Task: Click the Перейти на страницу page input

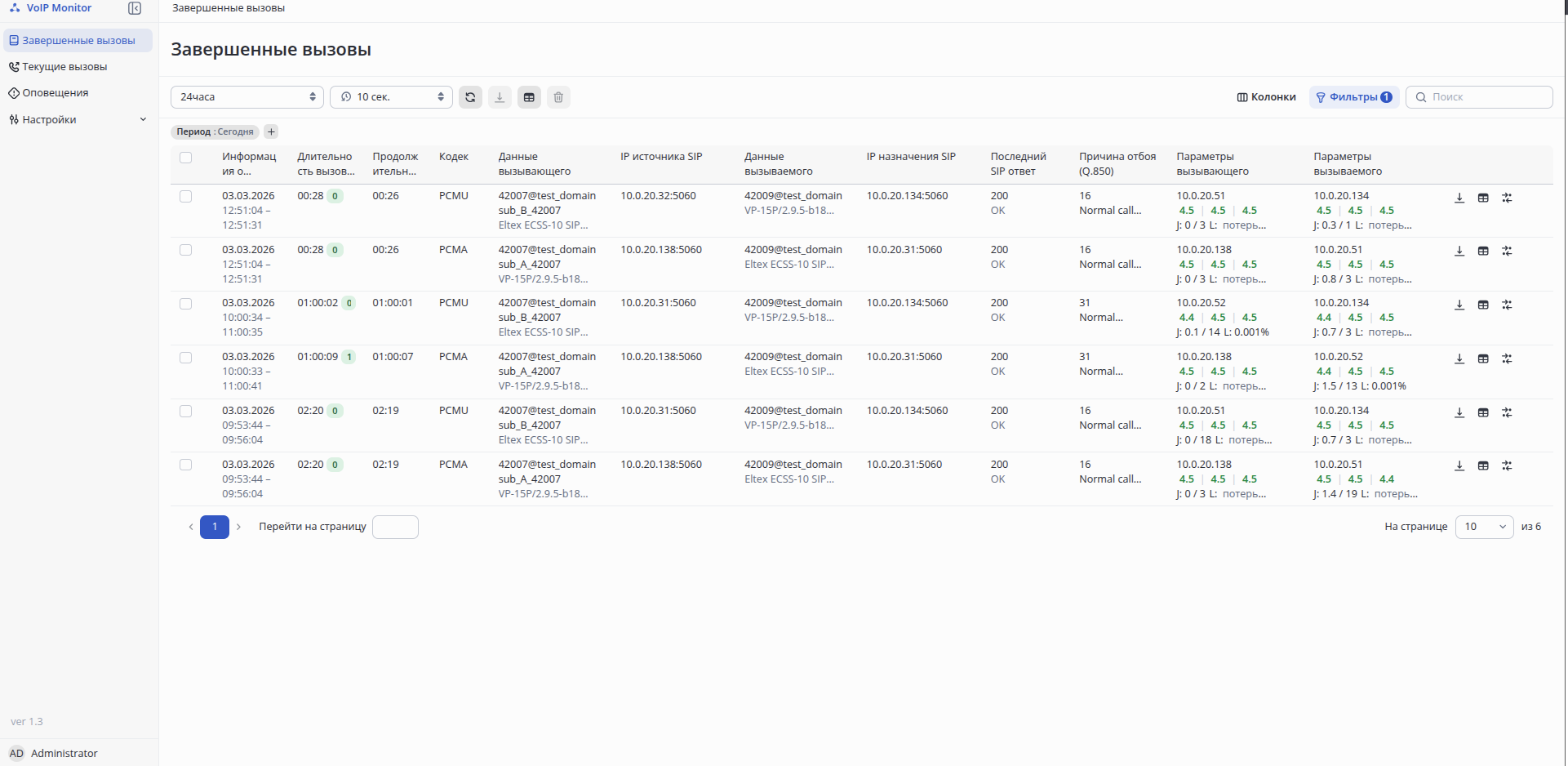Action: (x=395, y=527)
